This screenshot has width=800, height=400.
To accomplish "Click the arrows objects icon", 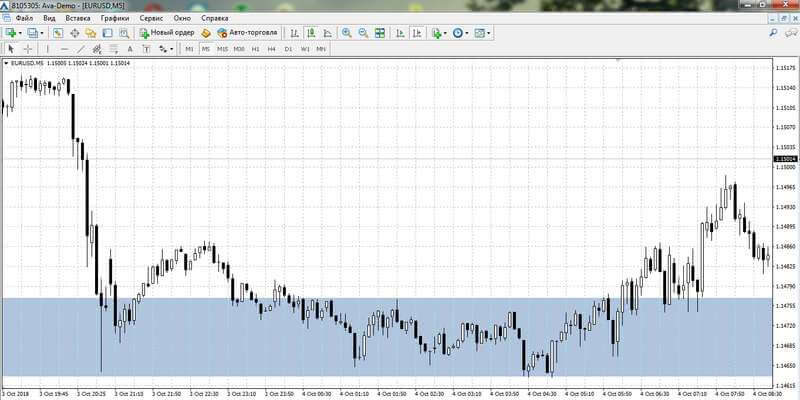I will pos(163,49).
